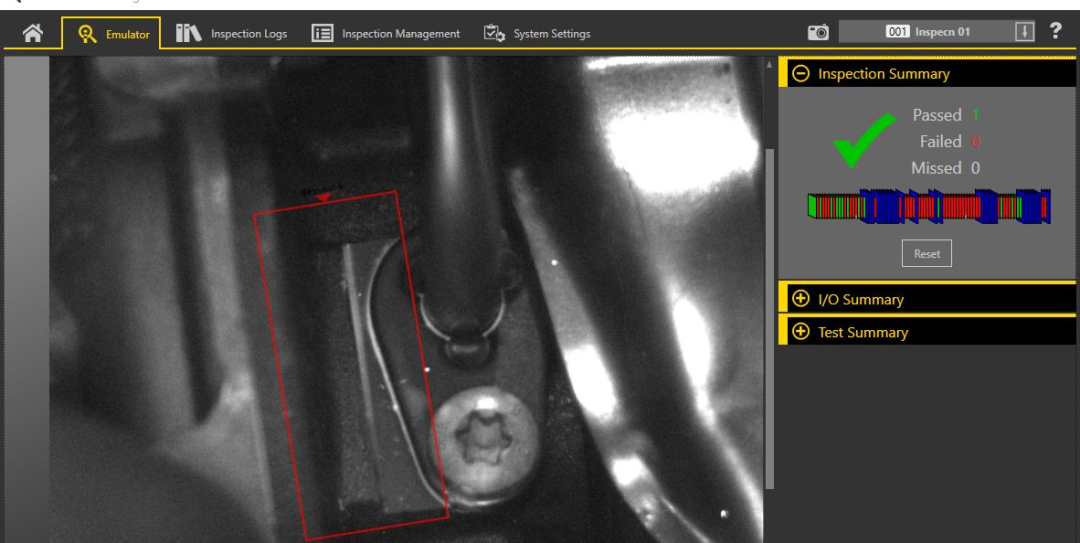Click the image pane vertical scrollbar

pos(769,317)
